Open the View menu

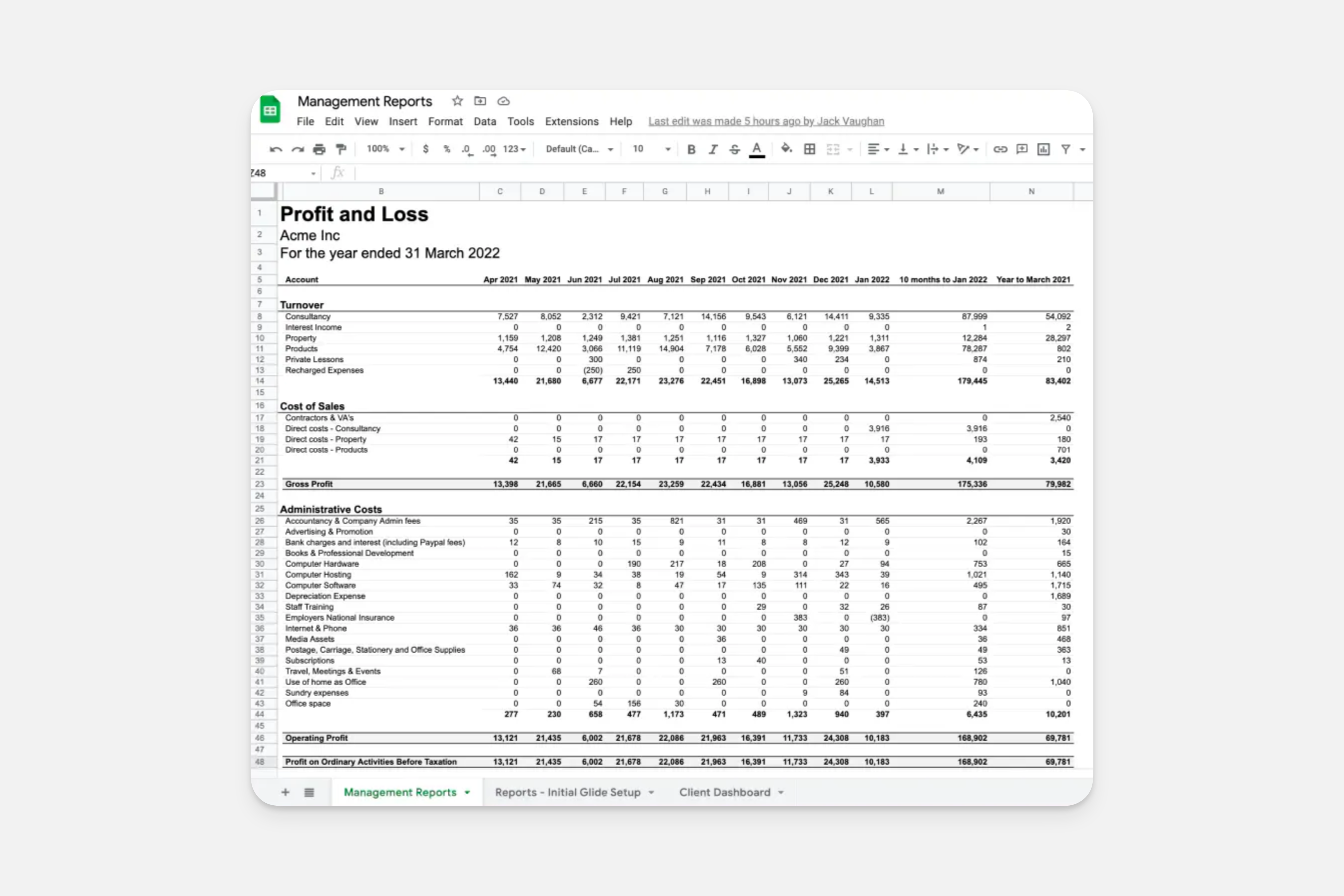[x=366, y=122]
